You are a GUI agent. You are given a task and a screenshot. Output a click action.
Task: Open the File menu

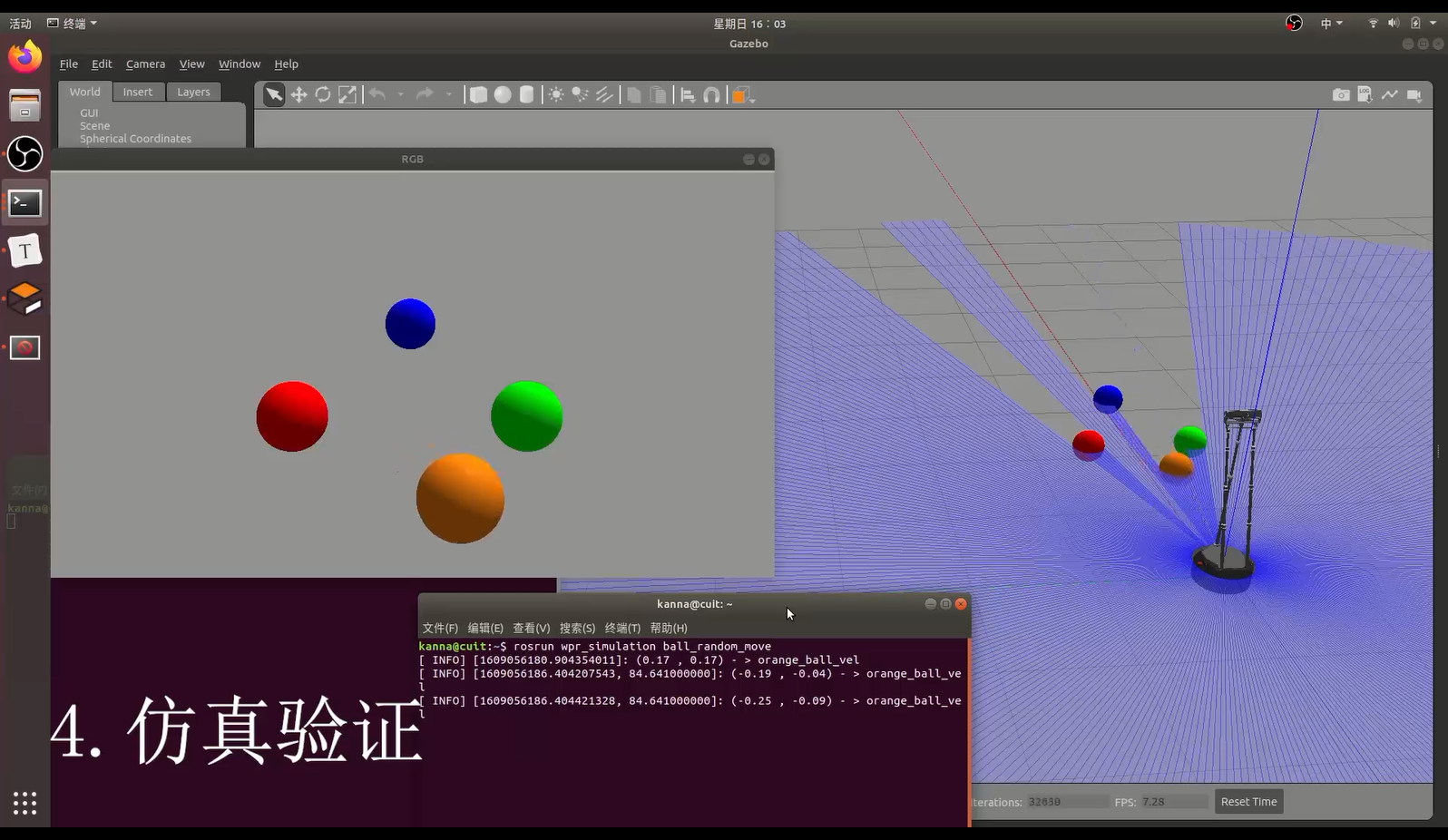[69, 63]
